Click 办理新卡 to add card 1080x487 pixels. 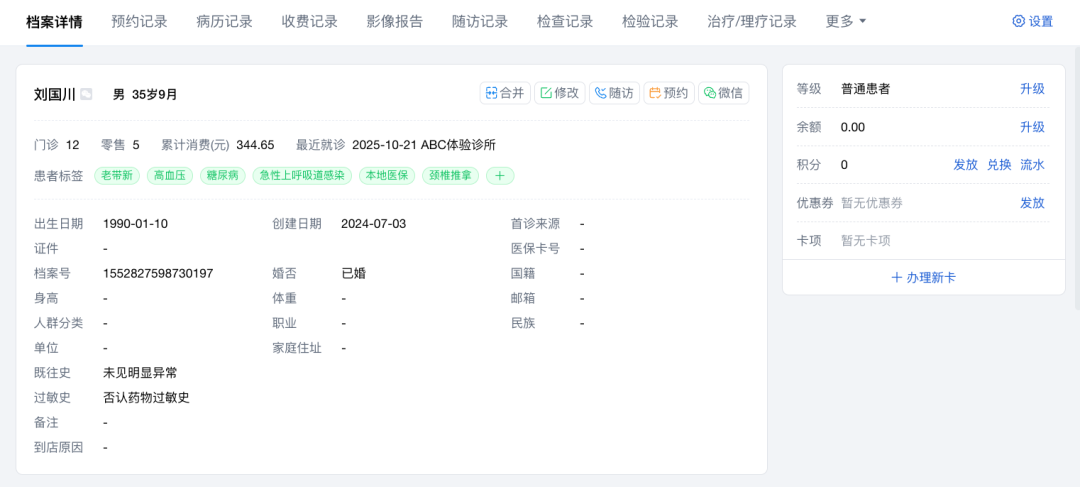[924, 278]
